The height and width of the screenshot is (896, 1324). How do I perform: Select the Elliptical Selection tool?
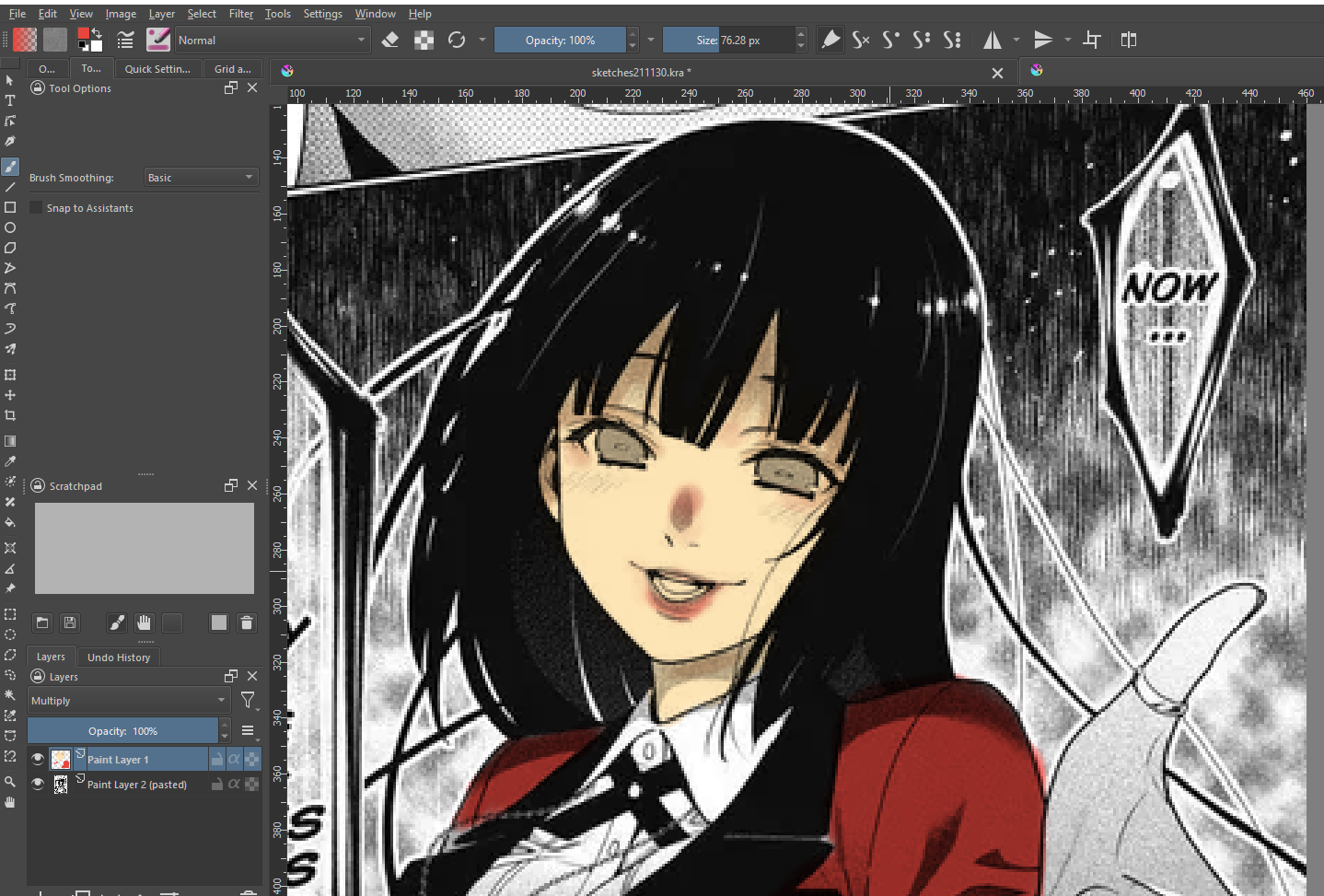(10, 634)
